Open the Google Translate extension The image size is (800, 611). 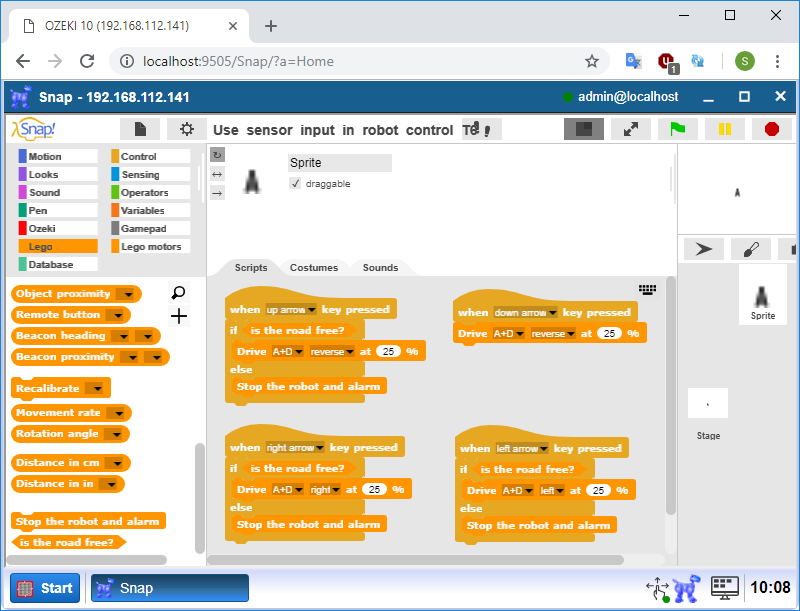click(x=633, y=61)
